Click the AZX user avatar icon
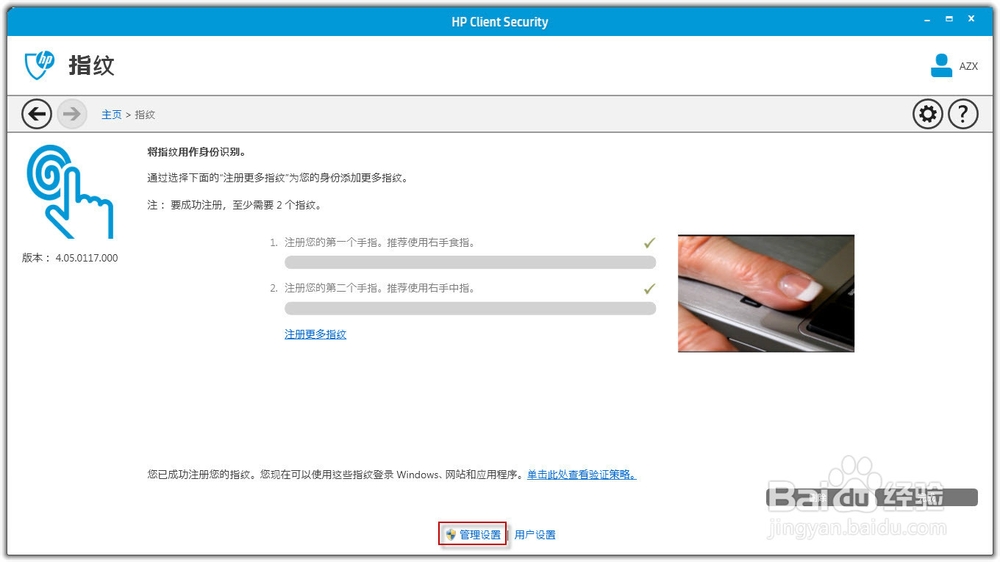 [x=941, y=66]
